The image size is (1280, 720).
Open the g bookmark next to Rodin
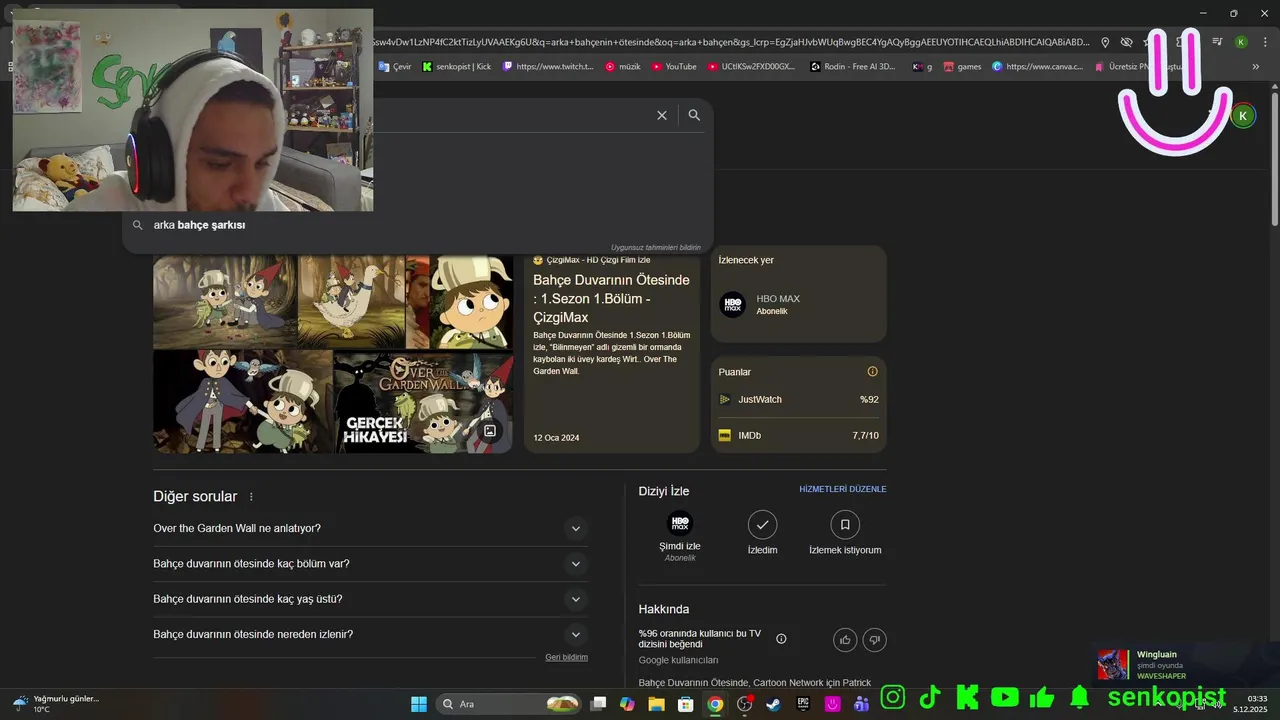pyautogui.click(x=921, y=67)
